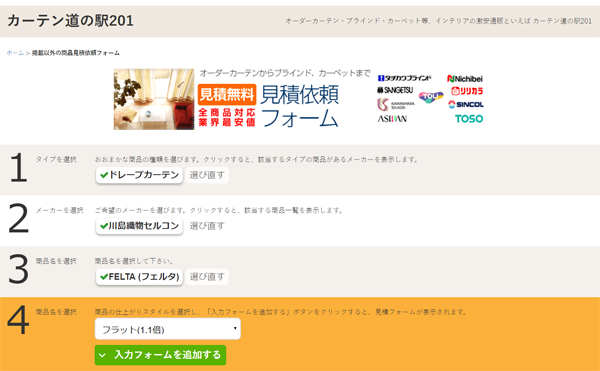Click the 商品名を選択して下さい。 instruction text
Image resolution: width=600 pixels, height=371 pixels.
click(x=134, y=261)
